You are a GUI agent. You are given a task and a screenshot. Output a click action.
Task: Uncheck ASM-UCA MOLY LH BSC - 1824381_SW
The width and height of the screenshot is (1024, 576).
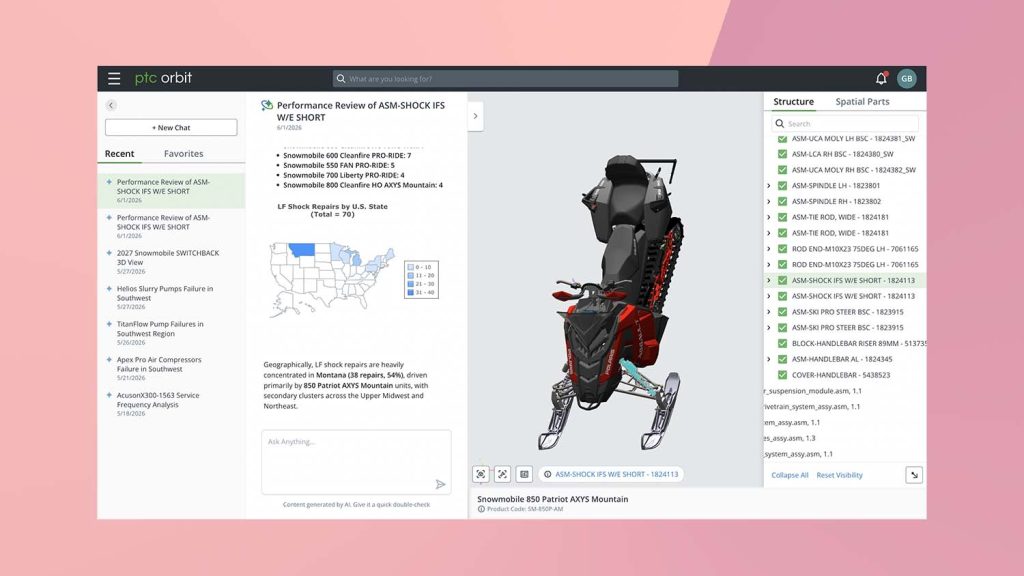coord(782,138)
